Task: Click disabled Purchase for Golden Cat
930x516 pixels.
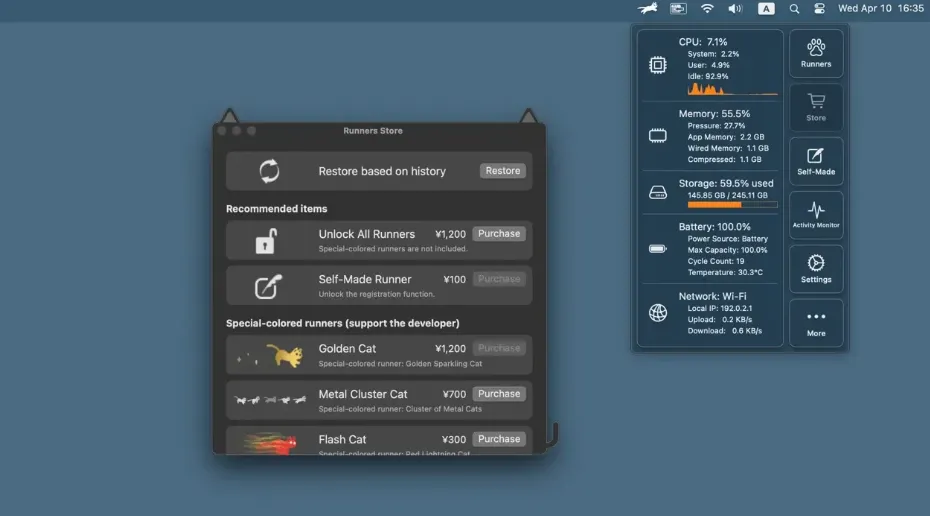Action: click(499, 348)
